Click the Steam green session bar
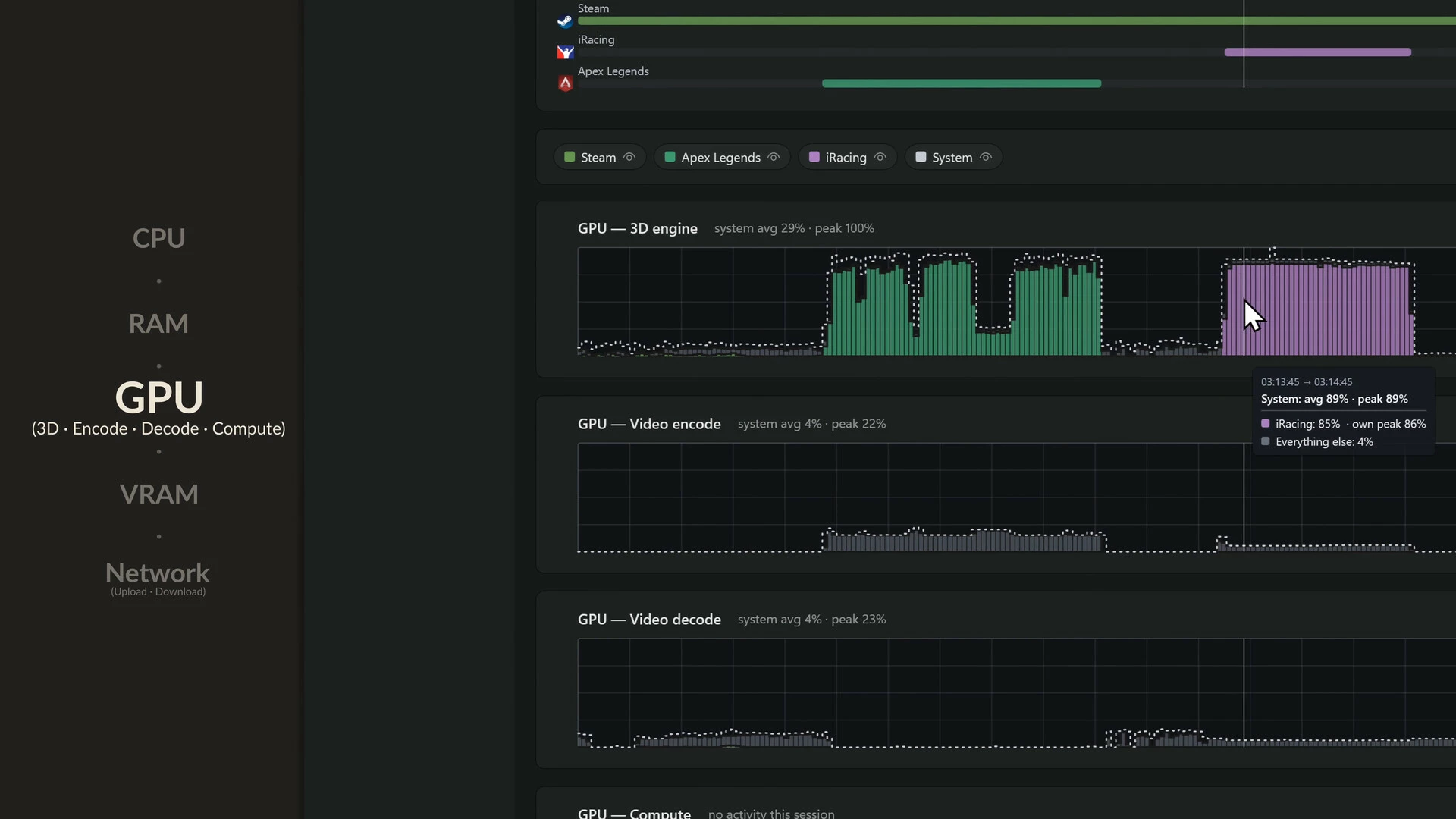Viewport: 1456px width, 819px height. [x=1016, y=21]
